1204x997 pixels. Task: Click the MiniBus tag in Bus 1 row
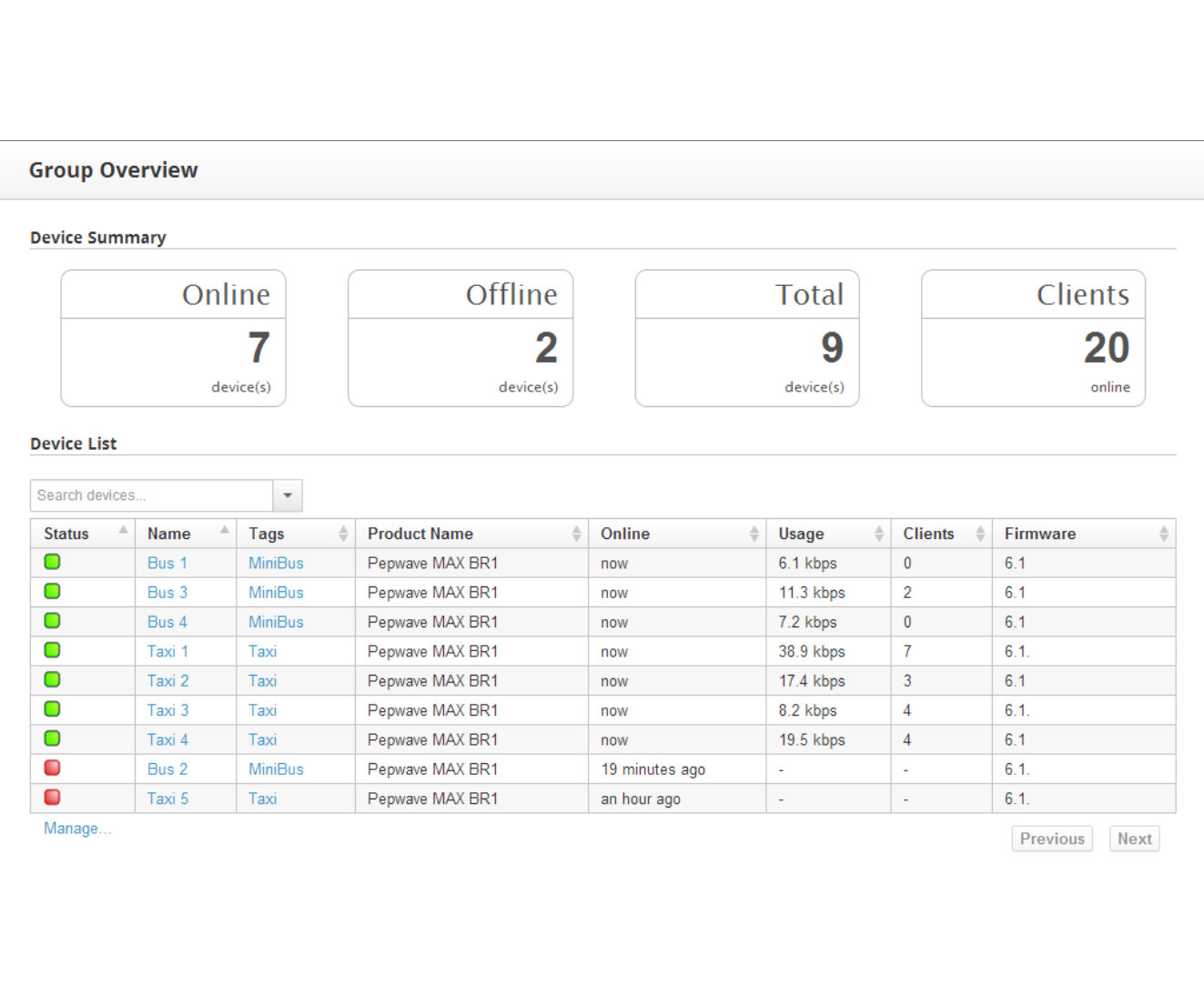pyautogui.click(x=276, y=563)
